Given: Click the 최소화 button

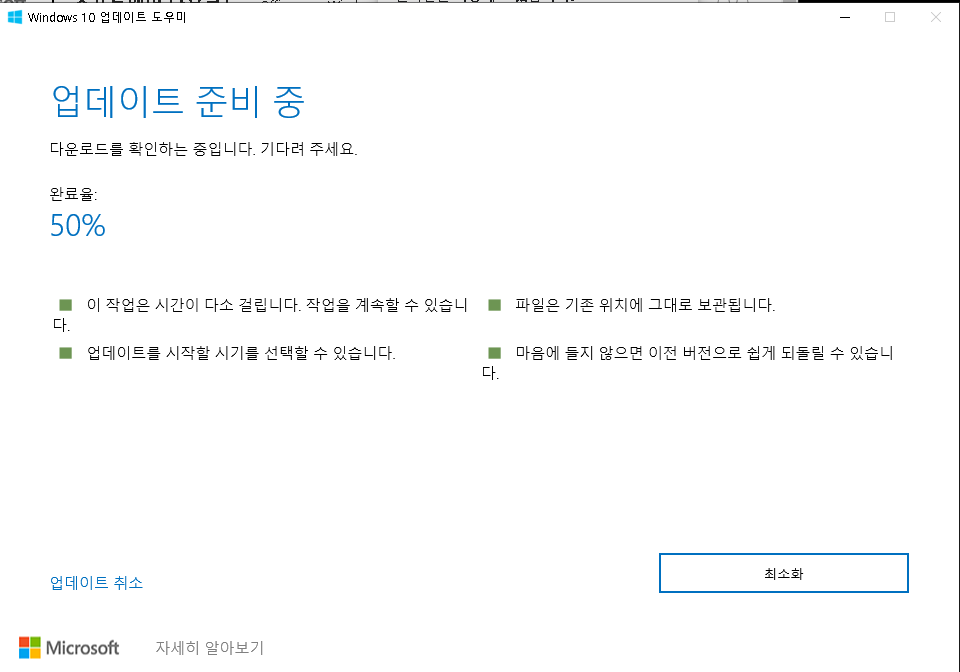Looking at the screenshot, I should (784, 573).
